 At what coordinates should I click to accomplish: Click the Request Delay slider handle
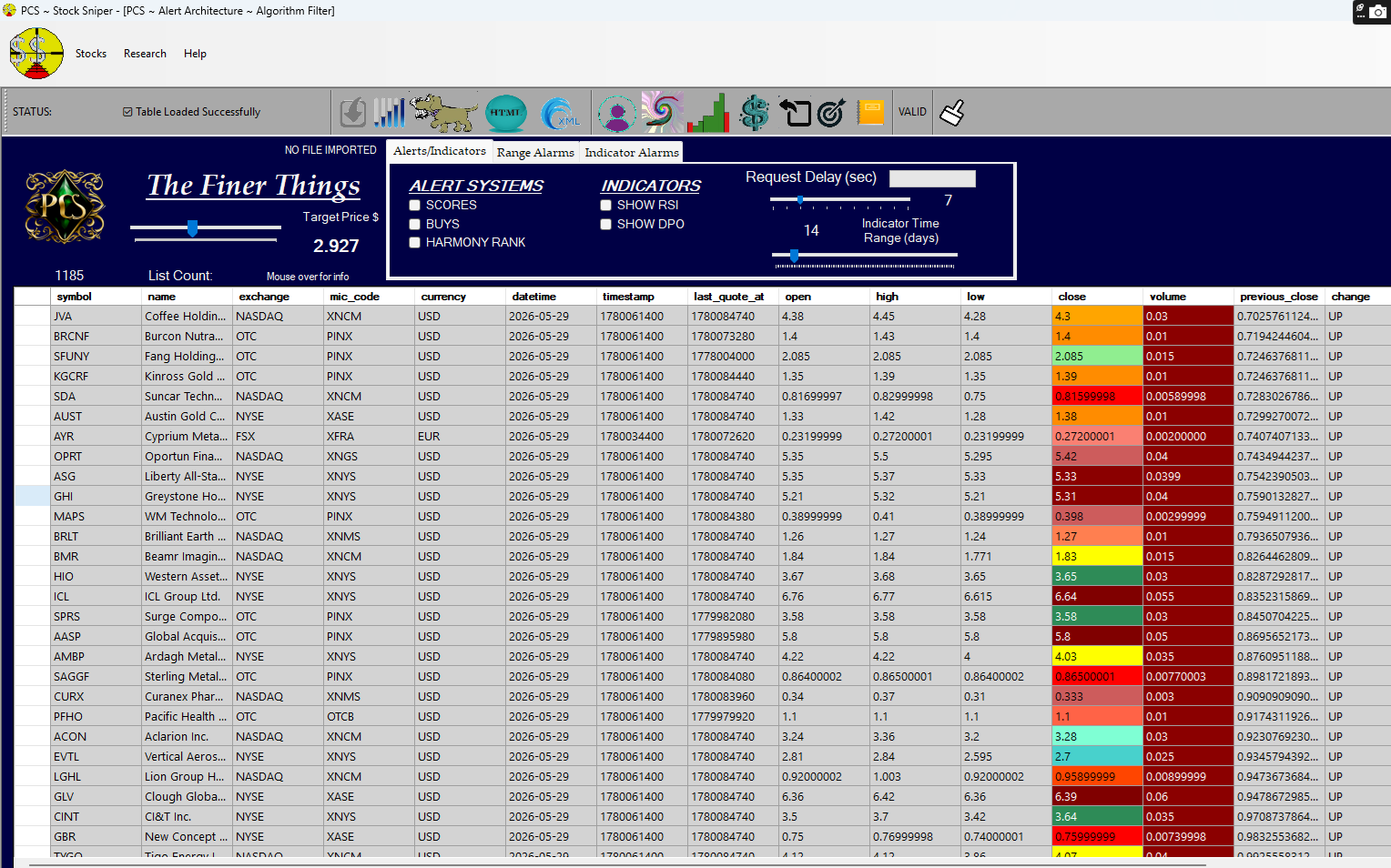pos(800,199)
